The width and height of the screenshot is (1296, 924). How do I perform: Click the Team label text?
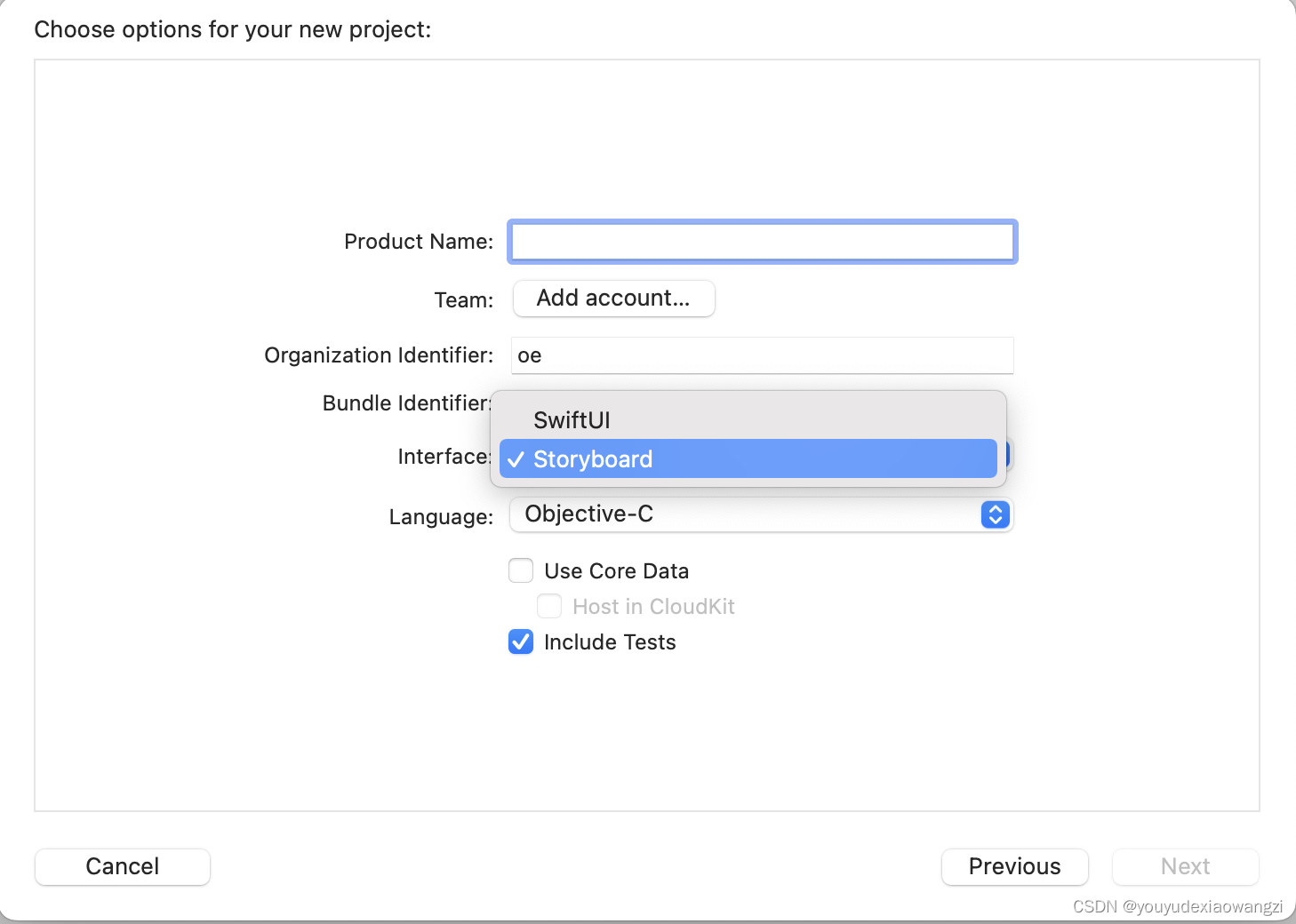[463, 300]
